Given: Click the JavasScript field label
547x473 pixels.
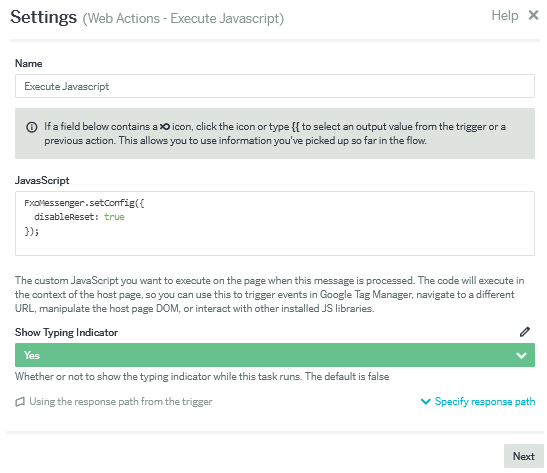Looking at the screenshot, I should (x=42, y=180).
